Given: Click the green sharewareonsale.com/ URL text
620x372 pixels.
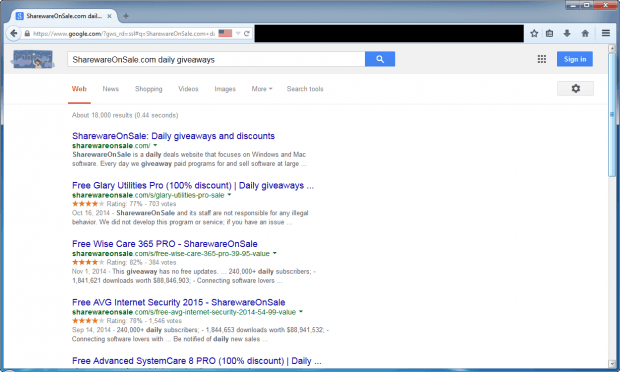Looking at the screenshot, I should click(111, 145).
